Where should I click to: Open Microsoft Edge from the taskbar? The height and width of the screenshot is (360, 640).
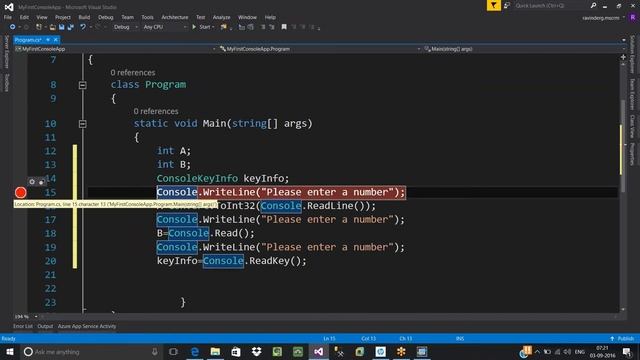(195, 351)
